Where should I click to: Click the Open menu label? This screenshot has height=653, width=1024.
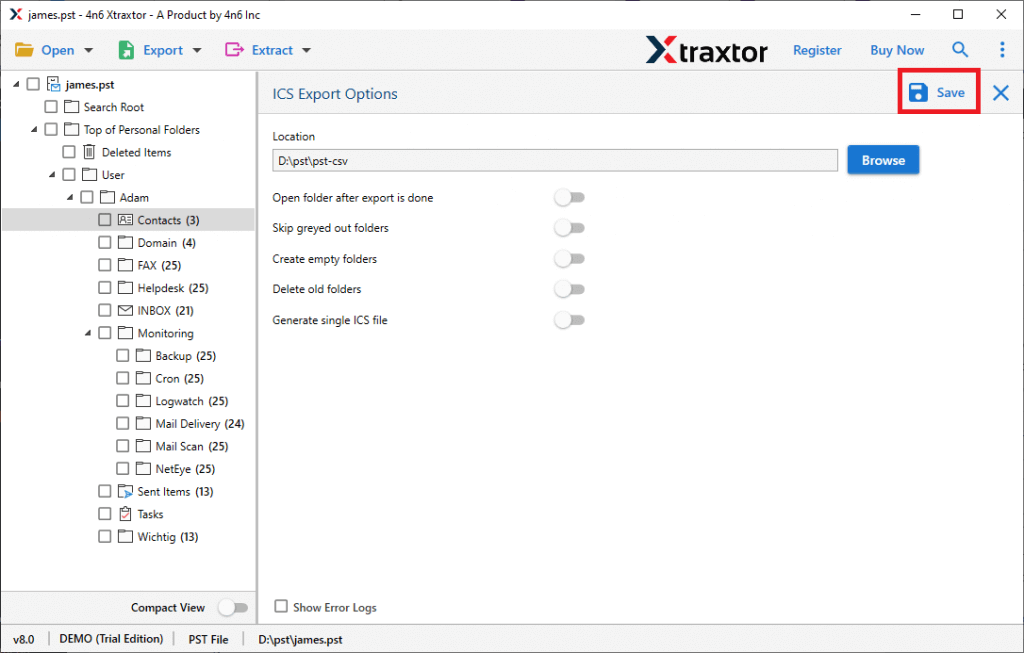point(57,50)
